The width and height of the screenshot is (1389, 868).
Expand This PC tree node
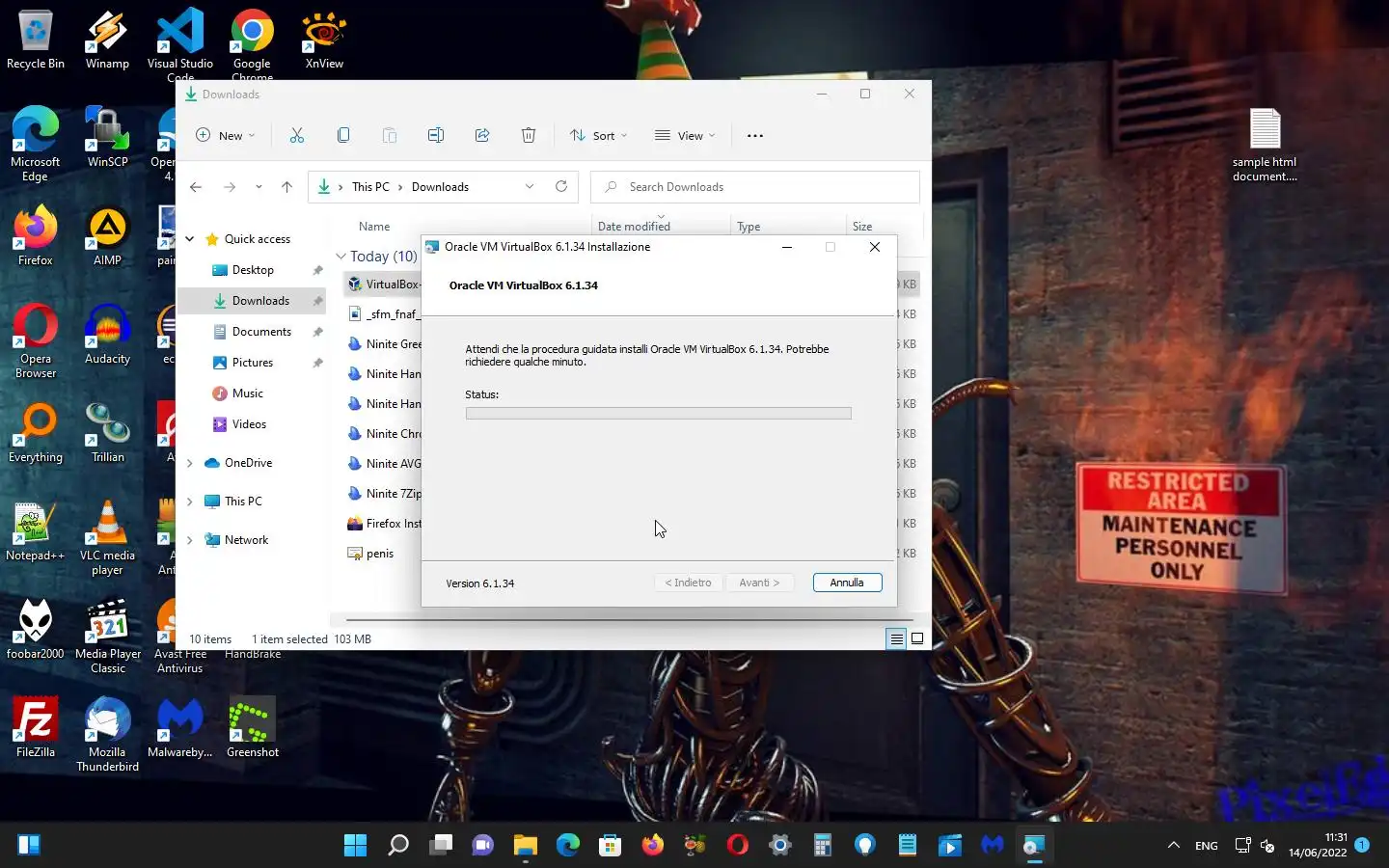190,502
